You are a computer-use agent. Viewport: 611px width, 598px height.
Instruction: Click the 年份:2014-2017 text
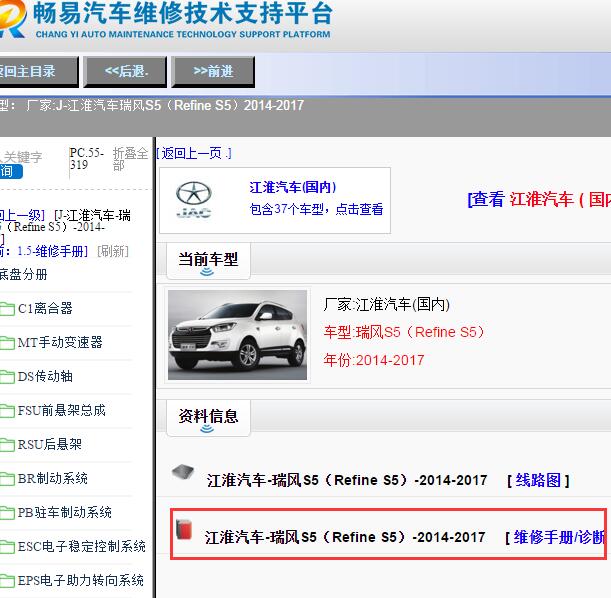click(x=374, y=360)
